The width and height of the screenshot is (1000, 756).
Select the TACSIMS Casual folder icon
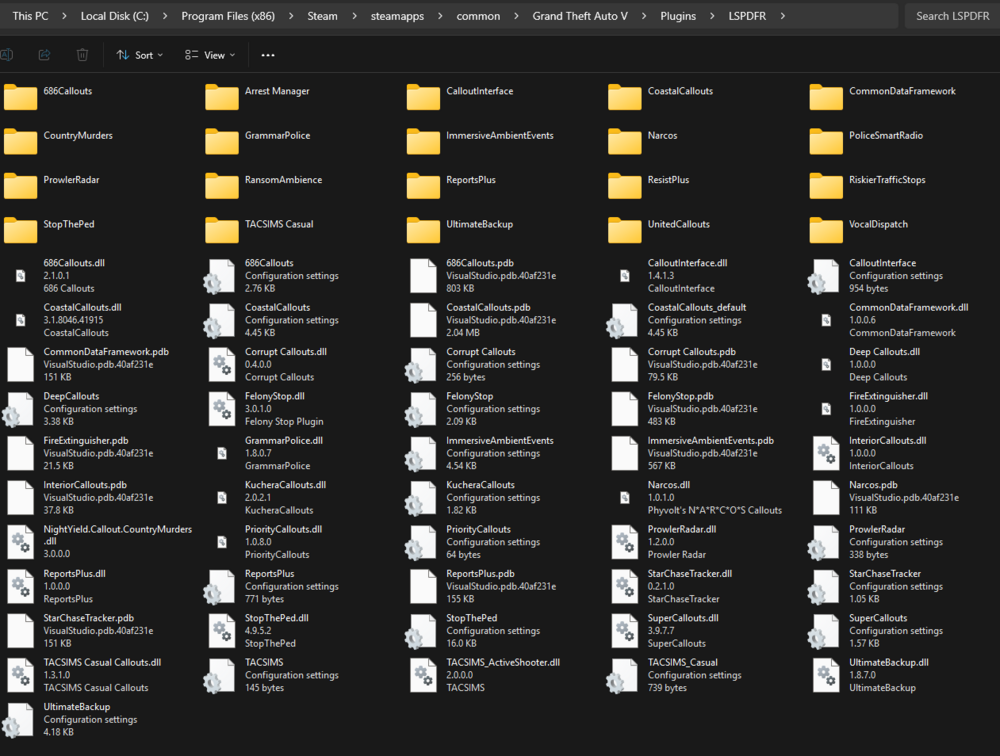(222, 230)
